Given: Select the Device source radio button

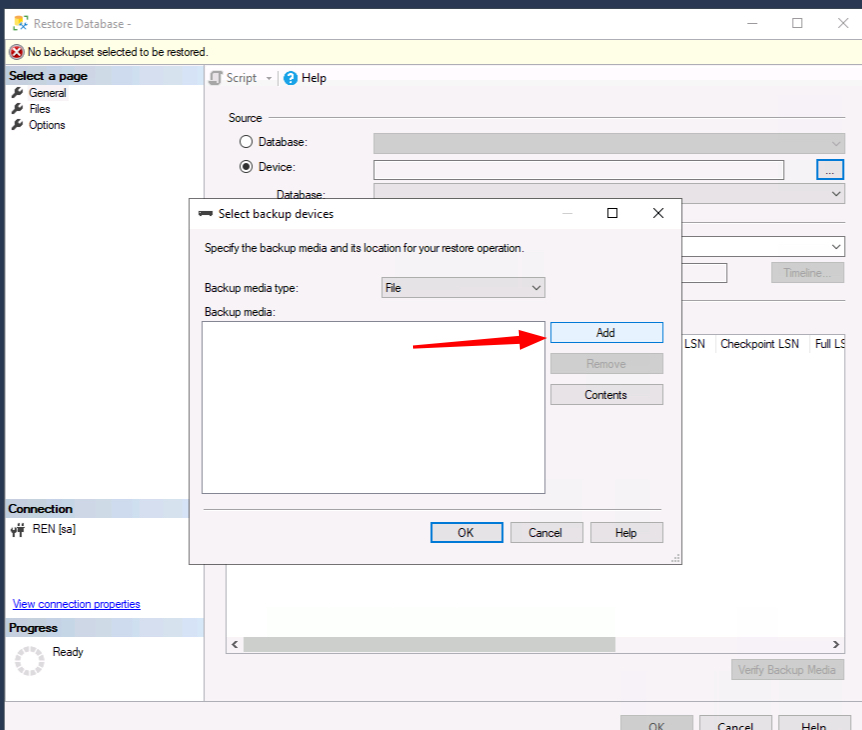Looking at the screenshot, I should point(246,168).
